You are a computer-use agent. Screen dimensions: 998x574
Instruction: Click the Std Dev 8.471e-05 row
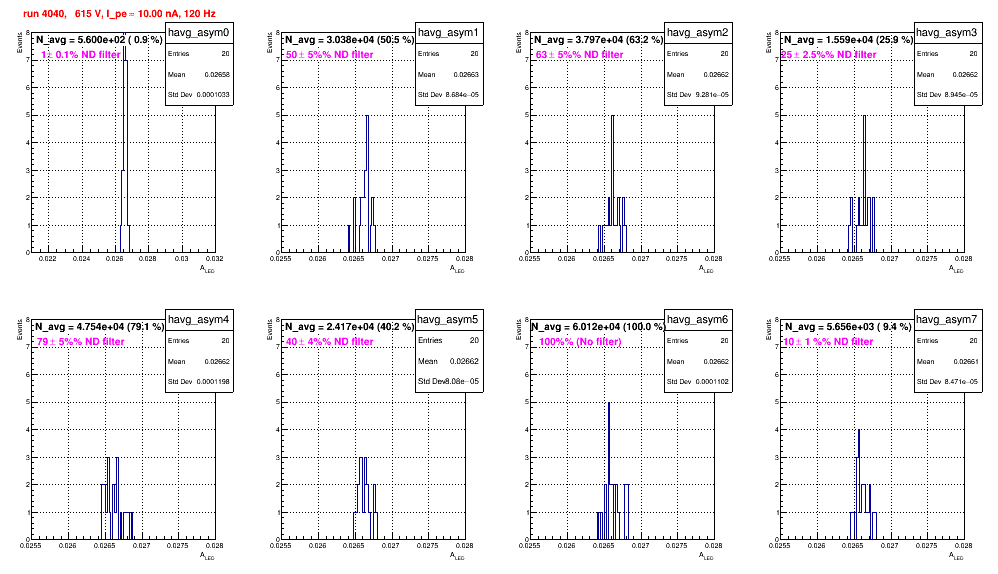point(947,382)
